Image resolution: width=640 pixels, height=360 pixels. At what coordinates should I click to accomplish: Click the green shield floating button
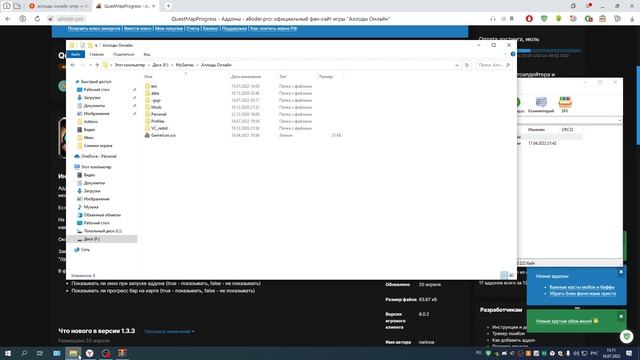[x=627, y=336]
